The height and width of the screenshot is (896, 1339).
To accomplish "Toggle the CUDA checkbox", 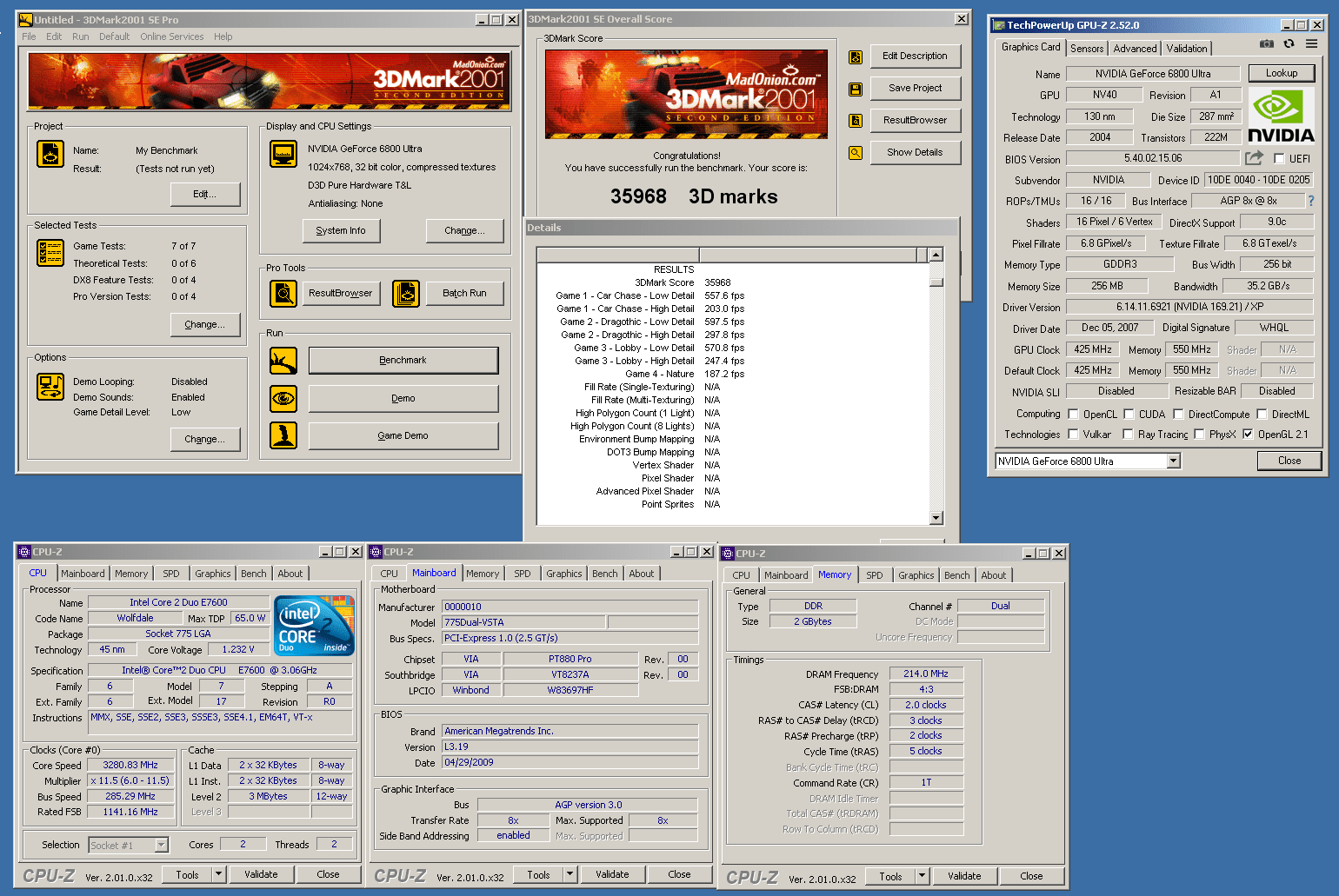I will [1129, 415].
